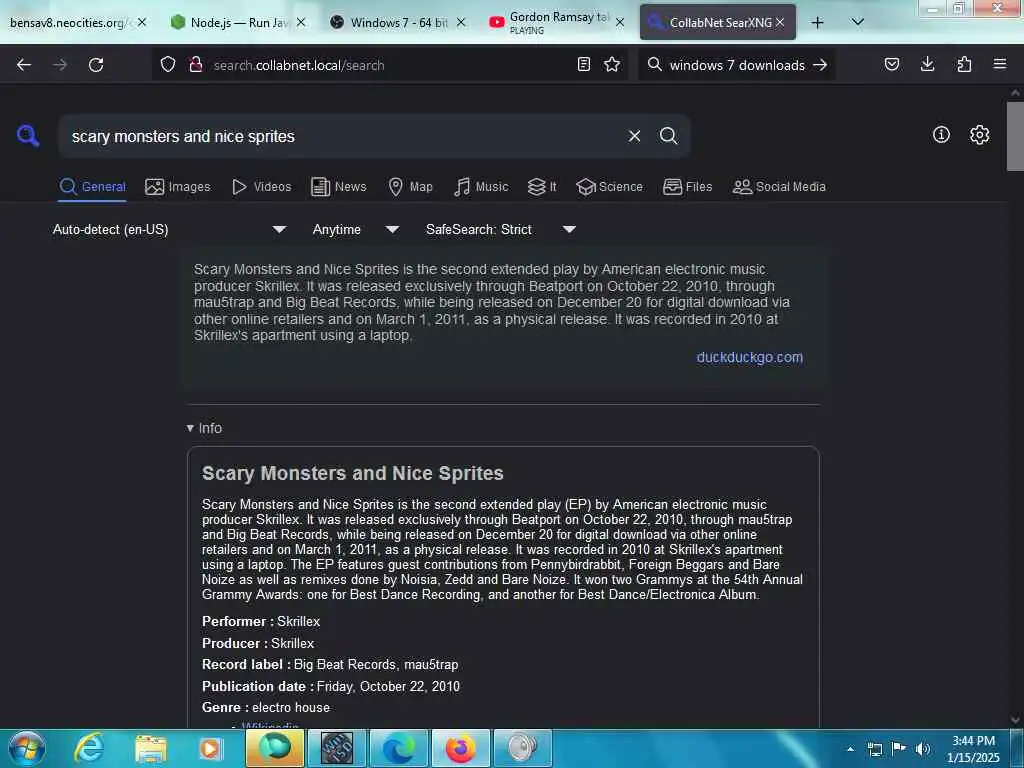
Task: Click the Genre : electro house row
Action: (266, 707)
